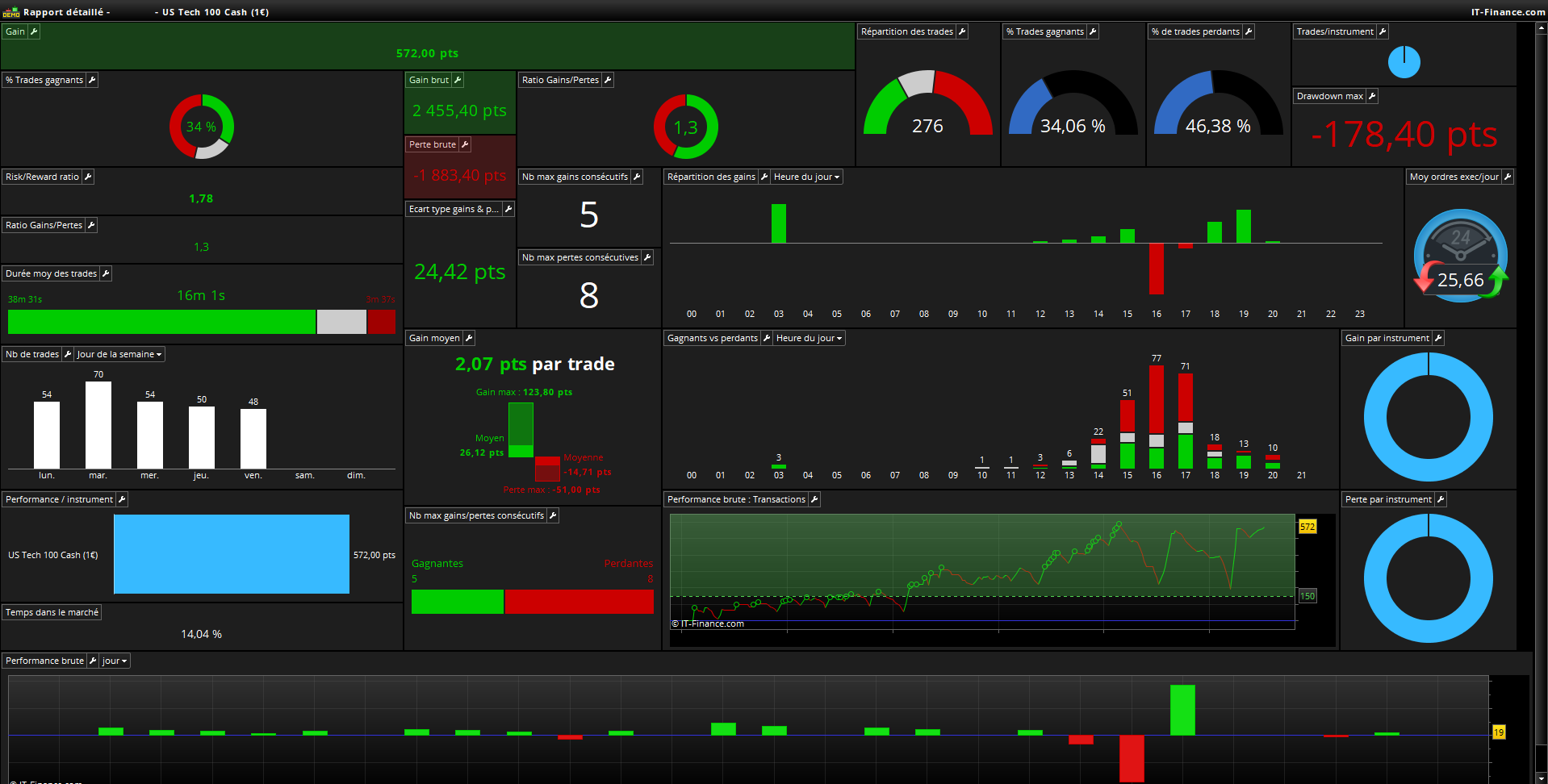Click the green Gagnantes consecutive bar

point(457,602)
